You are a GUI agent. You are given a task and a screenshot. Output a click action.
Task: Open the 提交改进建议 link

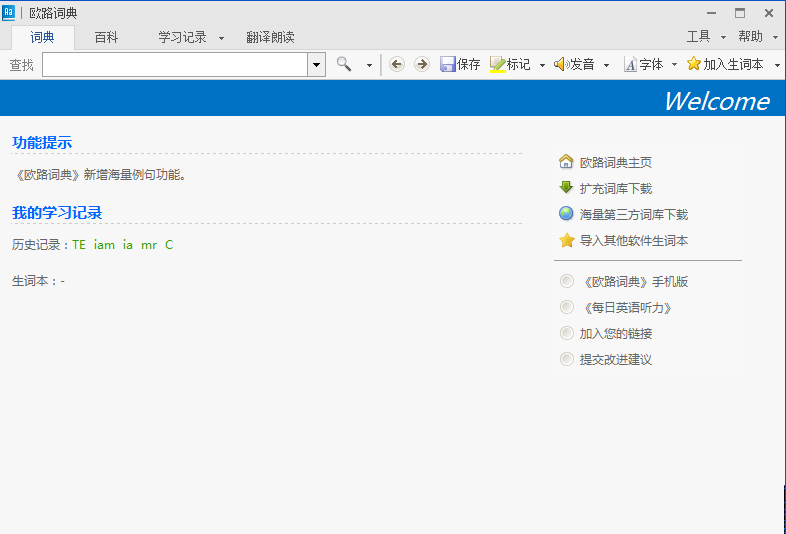[616, 360]
